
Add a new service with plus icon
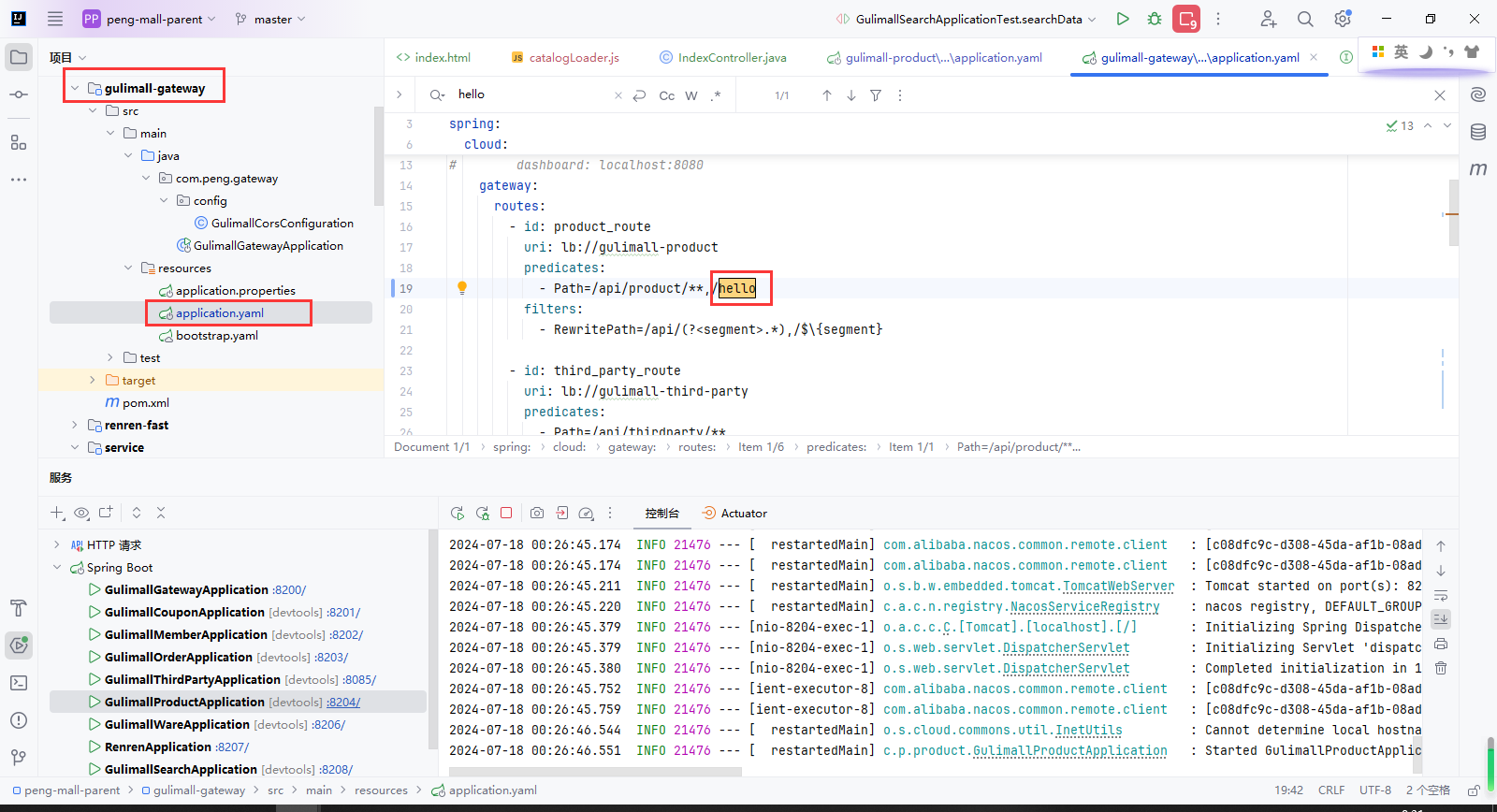point(57,513)
